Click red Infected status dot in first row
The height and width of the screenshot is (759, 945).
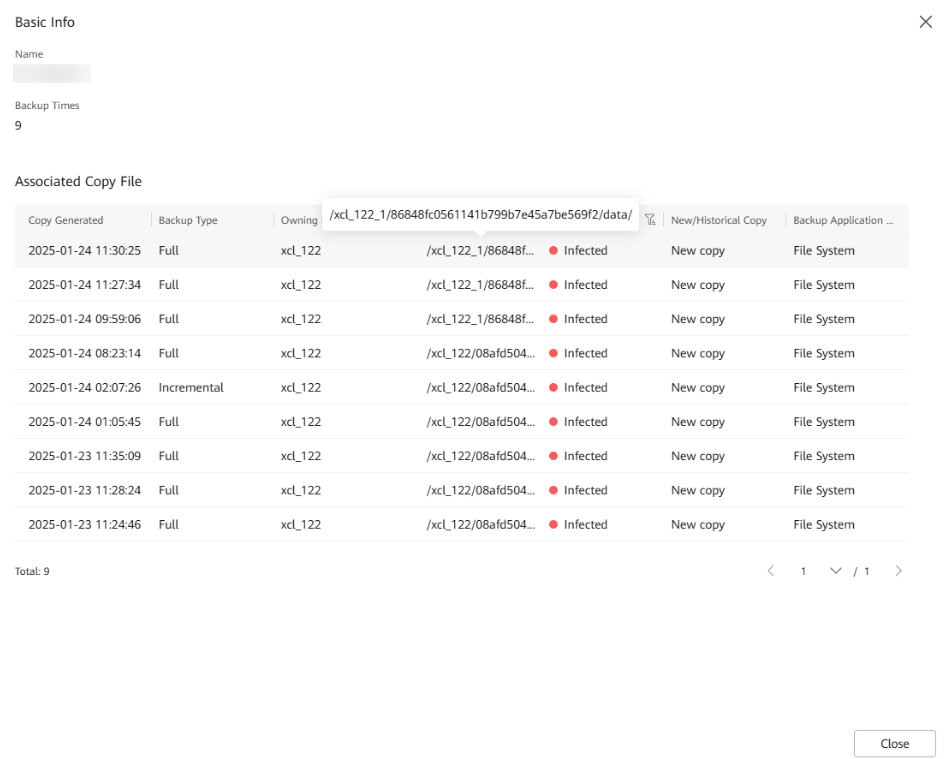(x=553, y=251)
